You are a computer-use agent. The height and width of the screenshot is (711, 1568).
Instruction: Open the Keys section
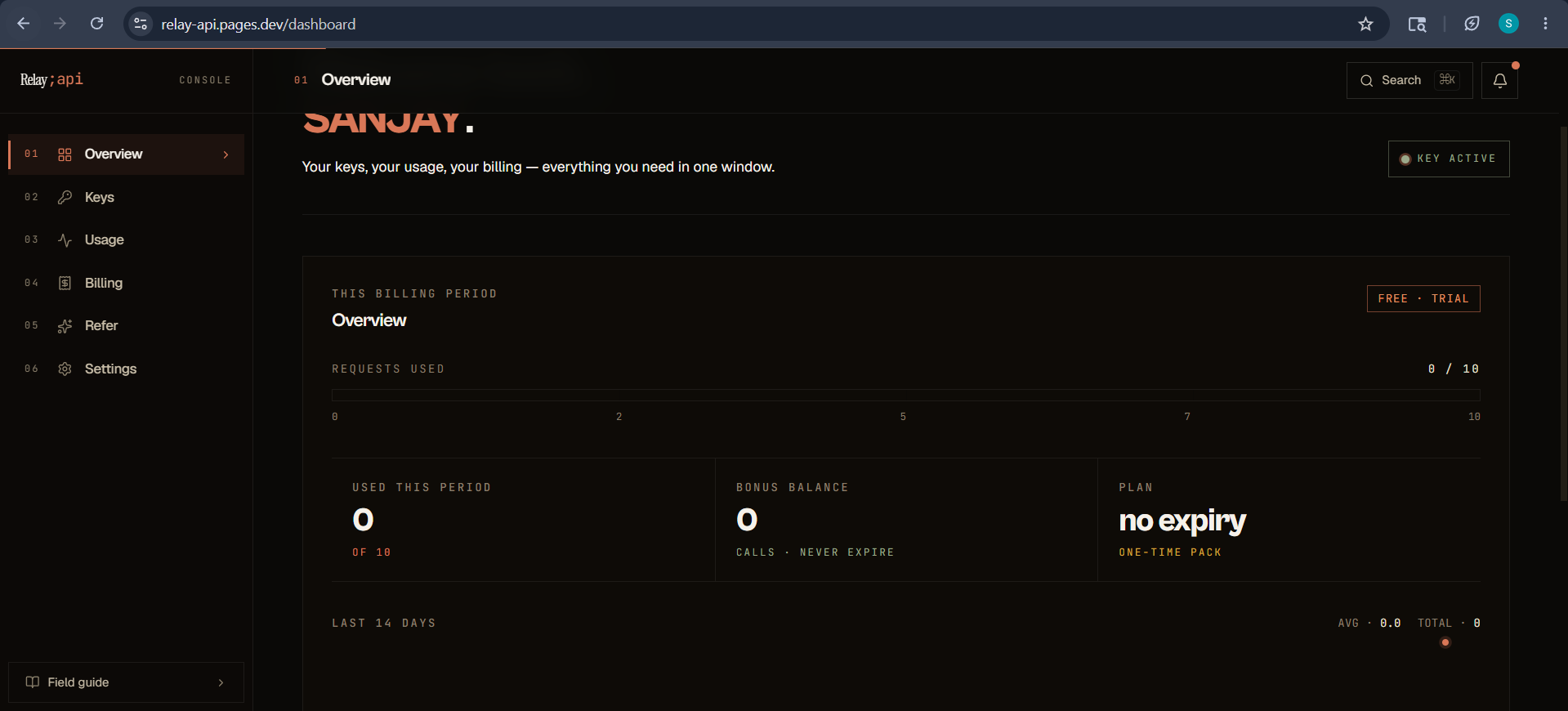[126, 197]
